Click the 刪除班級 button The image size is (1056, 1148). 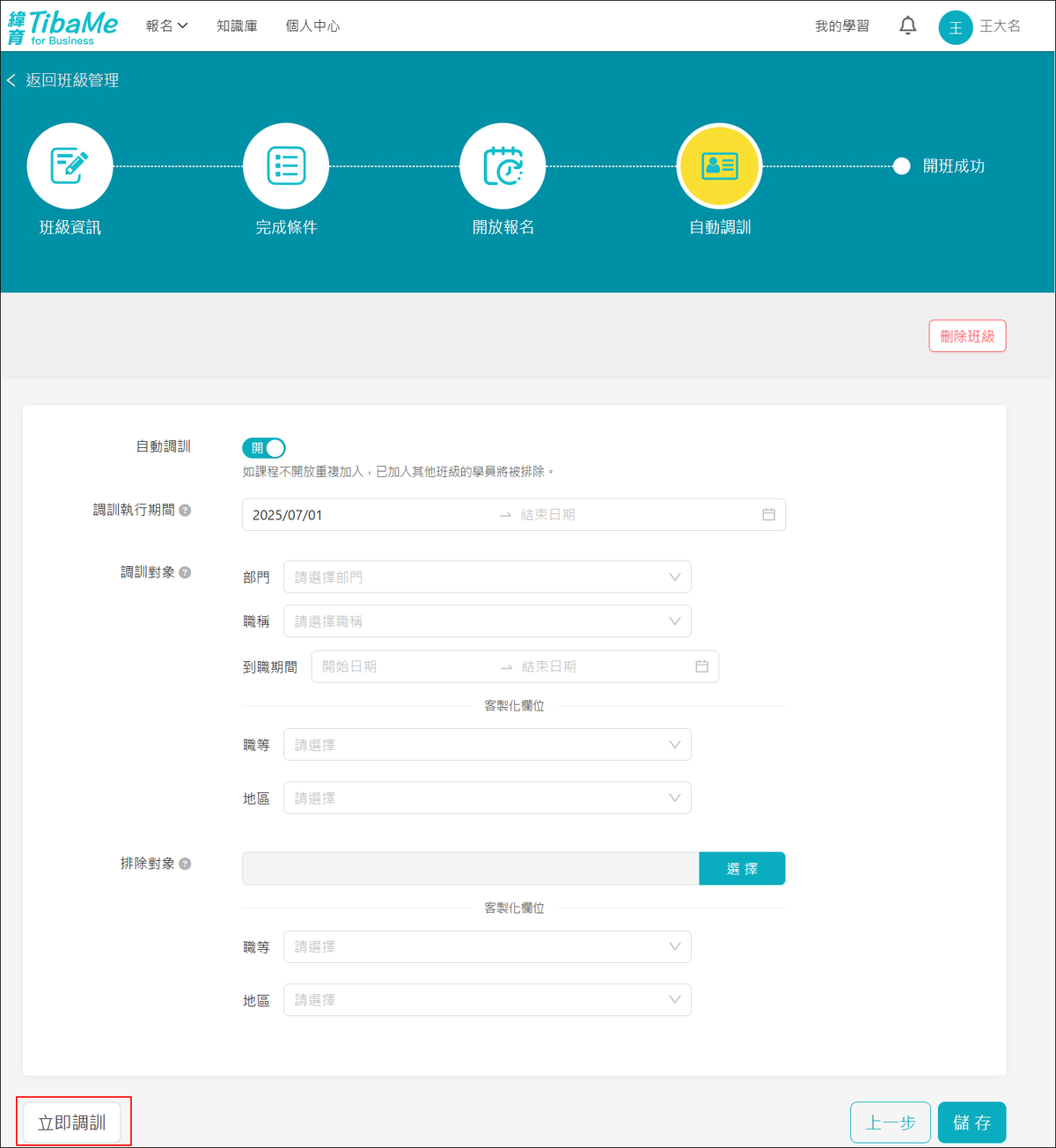tap(967, 336)
